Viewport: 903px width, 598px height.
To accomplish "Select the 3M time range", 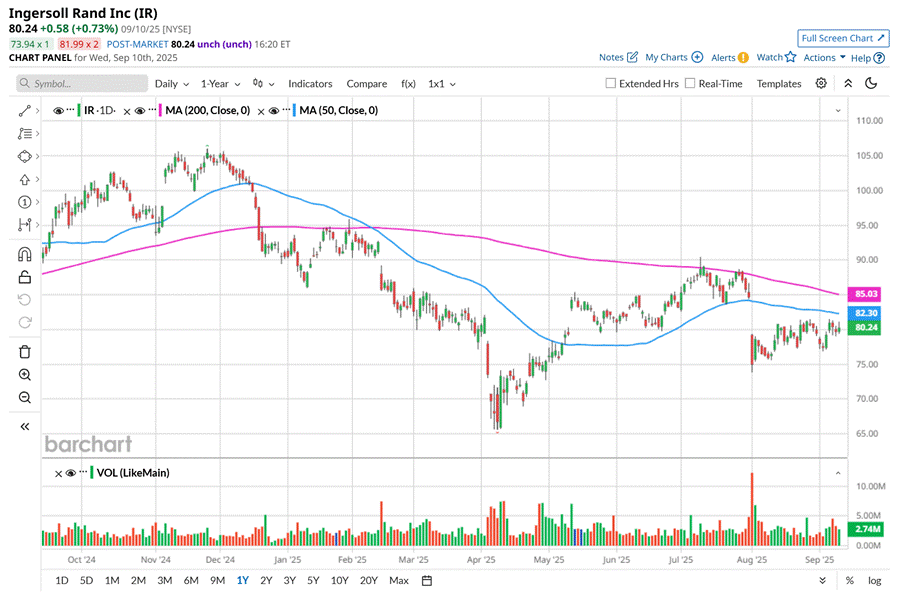I will pyautogui.click(x=165, y=580).
